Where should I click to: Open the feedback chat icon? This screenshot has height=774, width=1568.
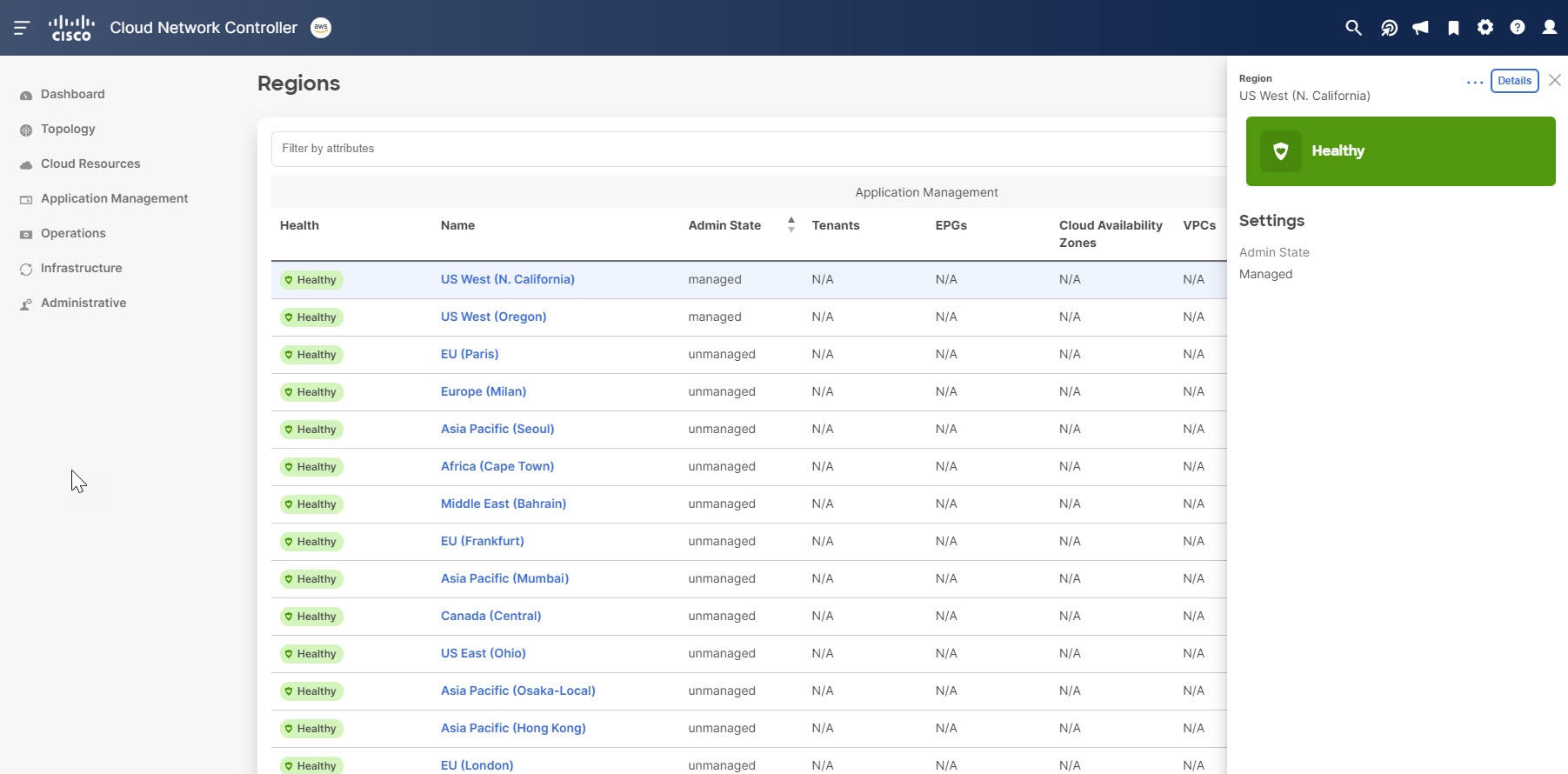pos(1389,28)
